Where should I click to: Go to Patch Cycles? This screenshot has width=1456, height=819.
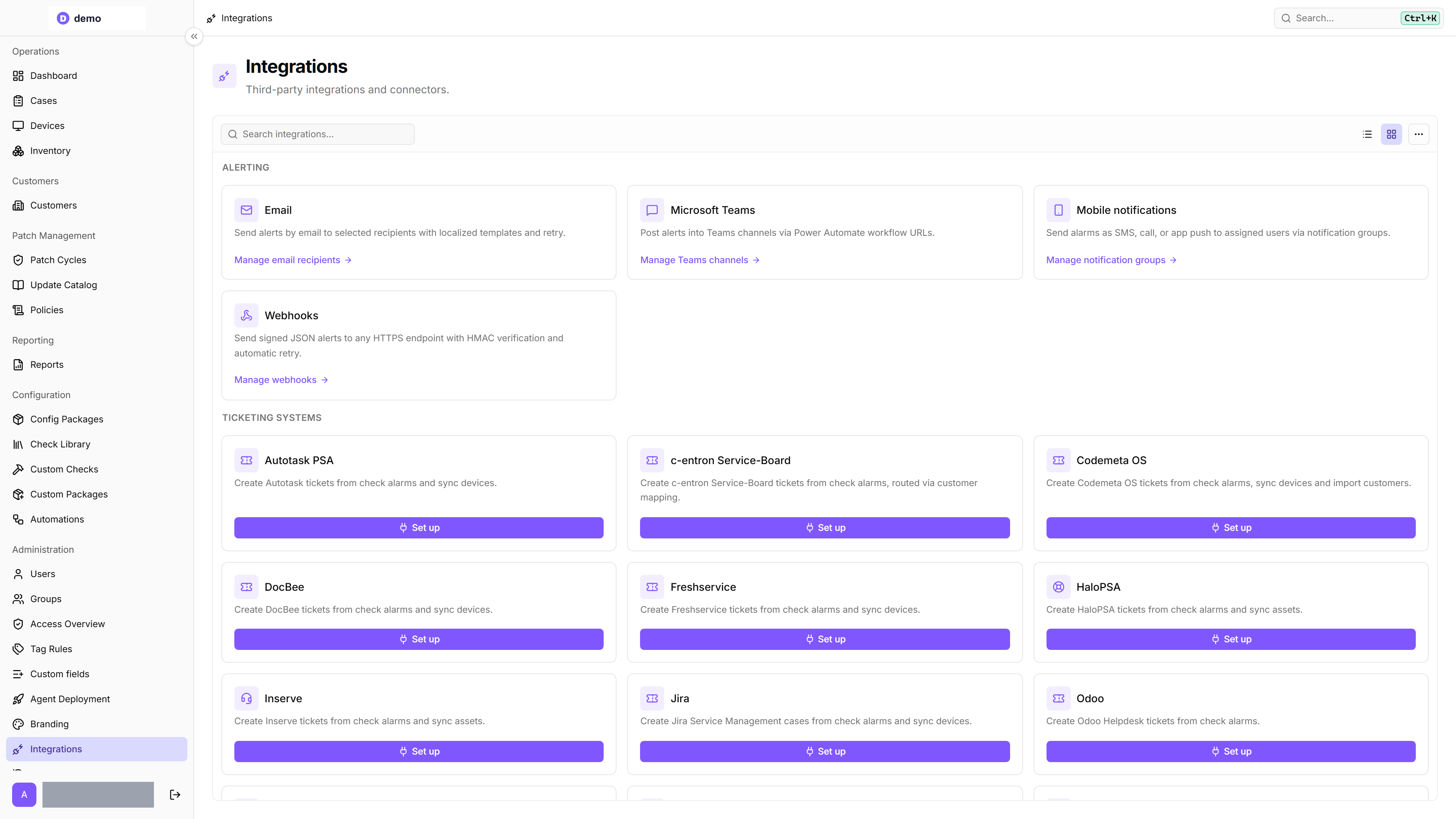click(97, 260)
